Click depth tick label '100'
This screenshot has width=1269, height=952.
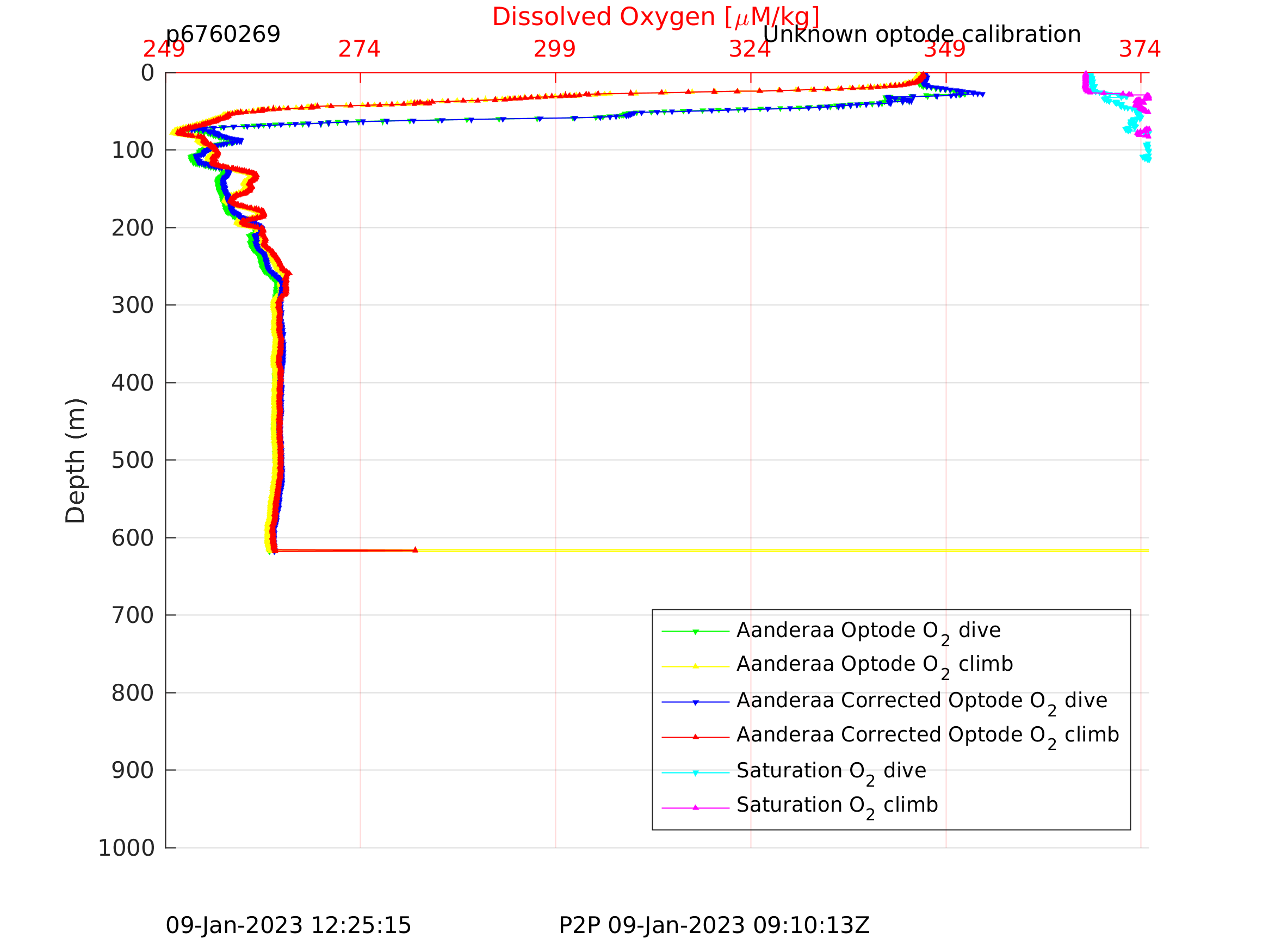pyautogui.click(x=133, y=150)
